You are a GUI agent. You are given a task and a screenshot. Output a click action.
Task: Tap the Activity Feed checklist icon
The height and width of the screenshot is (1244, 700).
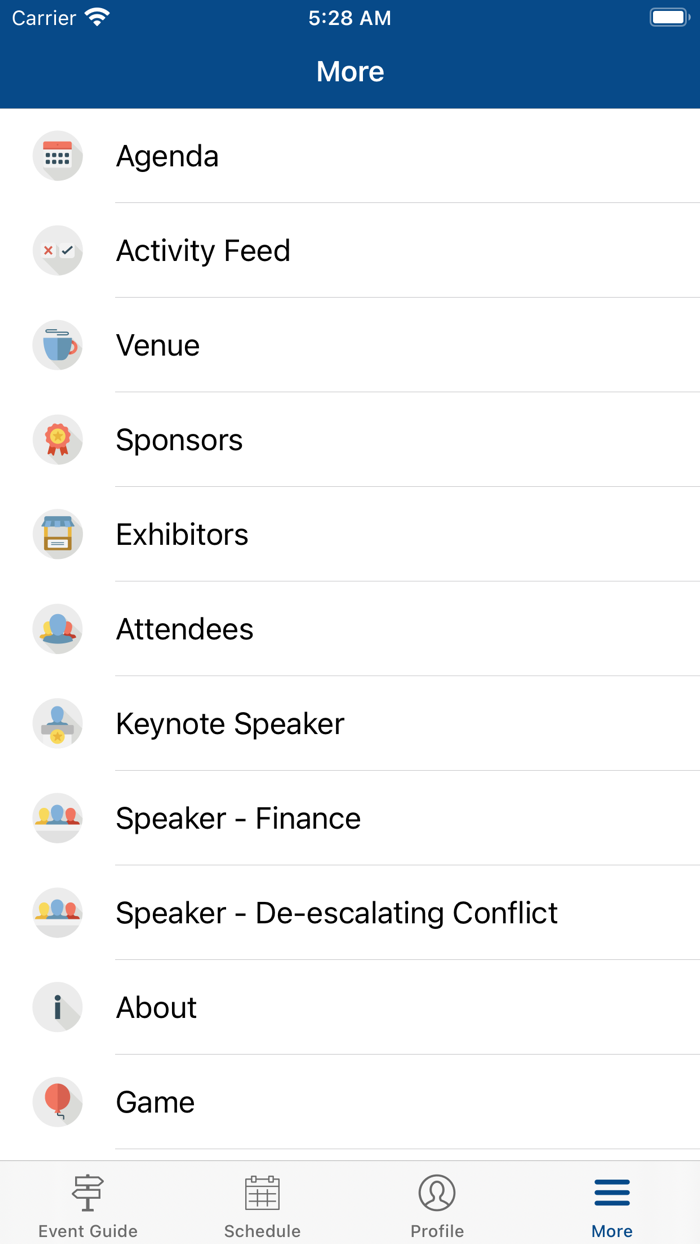[x=57, y=251]
